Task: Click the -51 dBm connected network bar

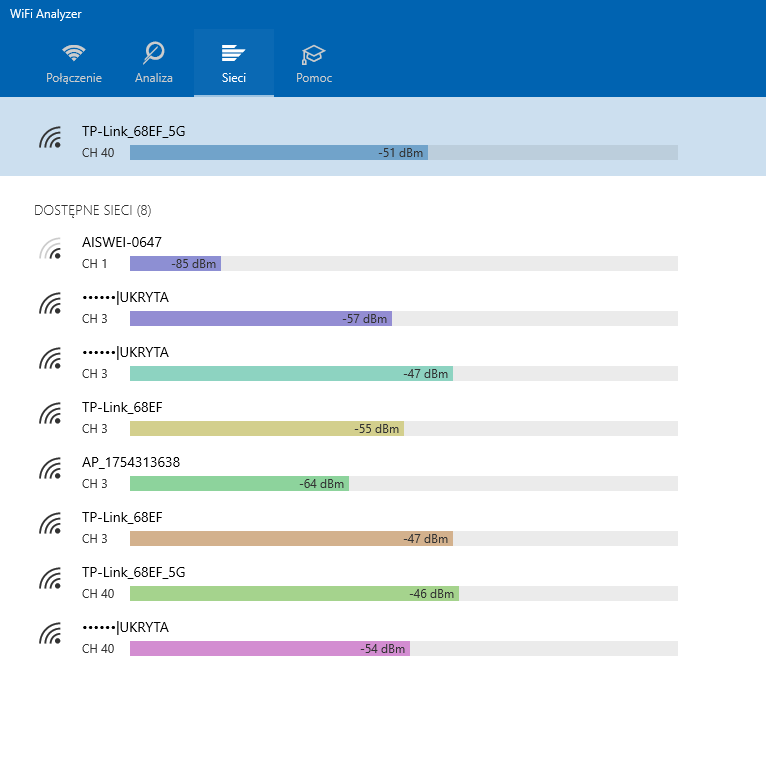Action: coord(279,152)
